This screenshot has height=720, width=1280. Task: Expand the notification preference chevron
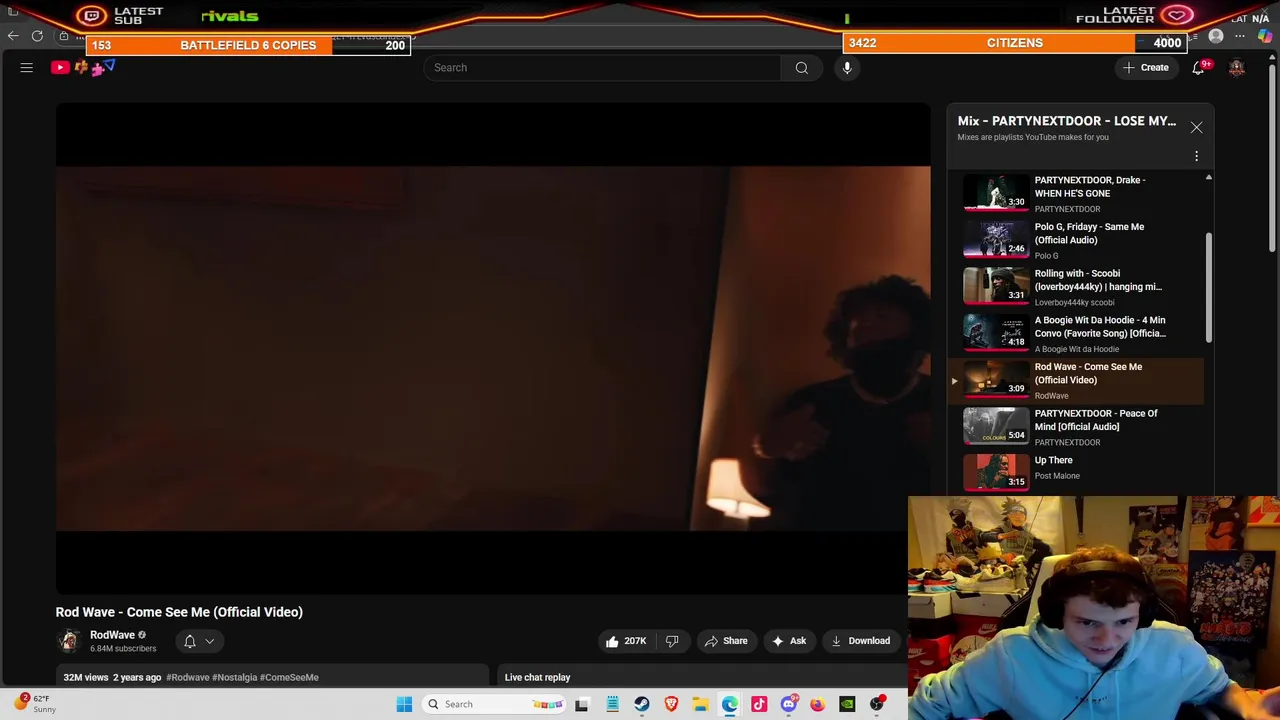point(210,641)
